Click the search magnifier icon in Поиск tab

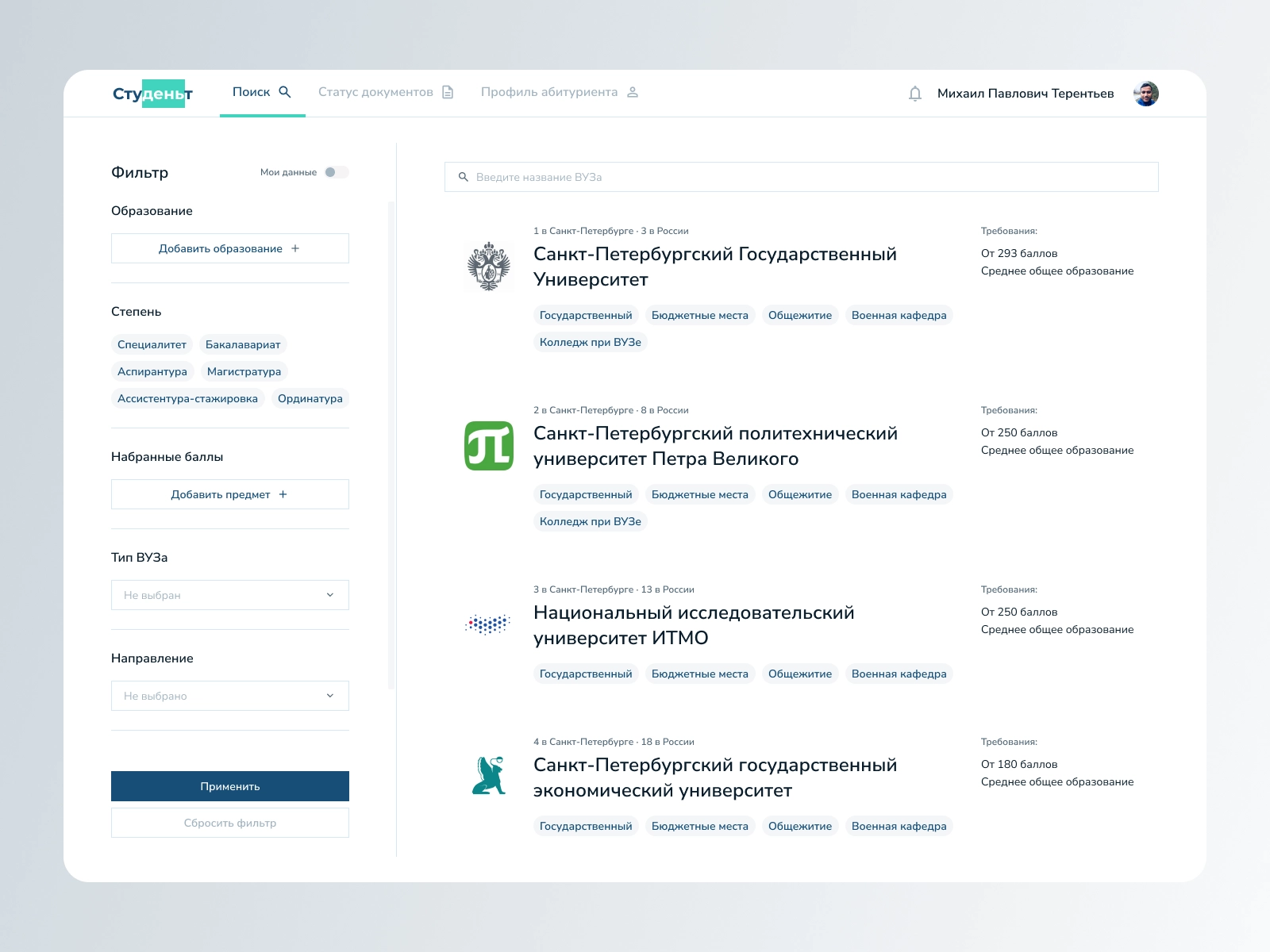[x=285, y=92]
